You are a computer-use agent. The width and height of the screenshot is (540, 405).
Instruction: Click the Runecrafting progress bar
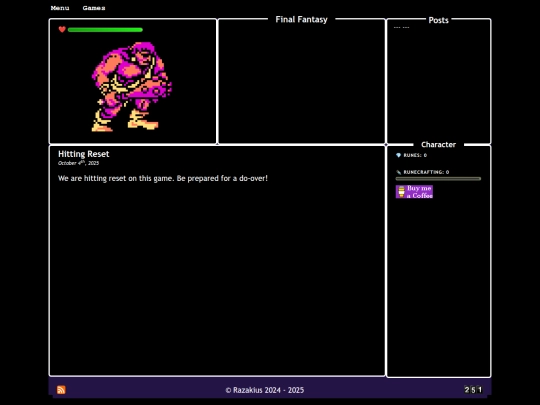click(438, 179)
